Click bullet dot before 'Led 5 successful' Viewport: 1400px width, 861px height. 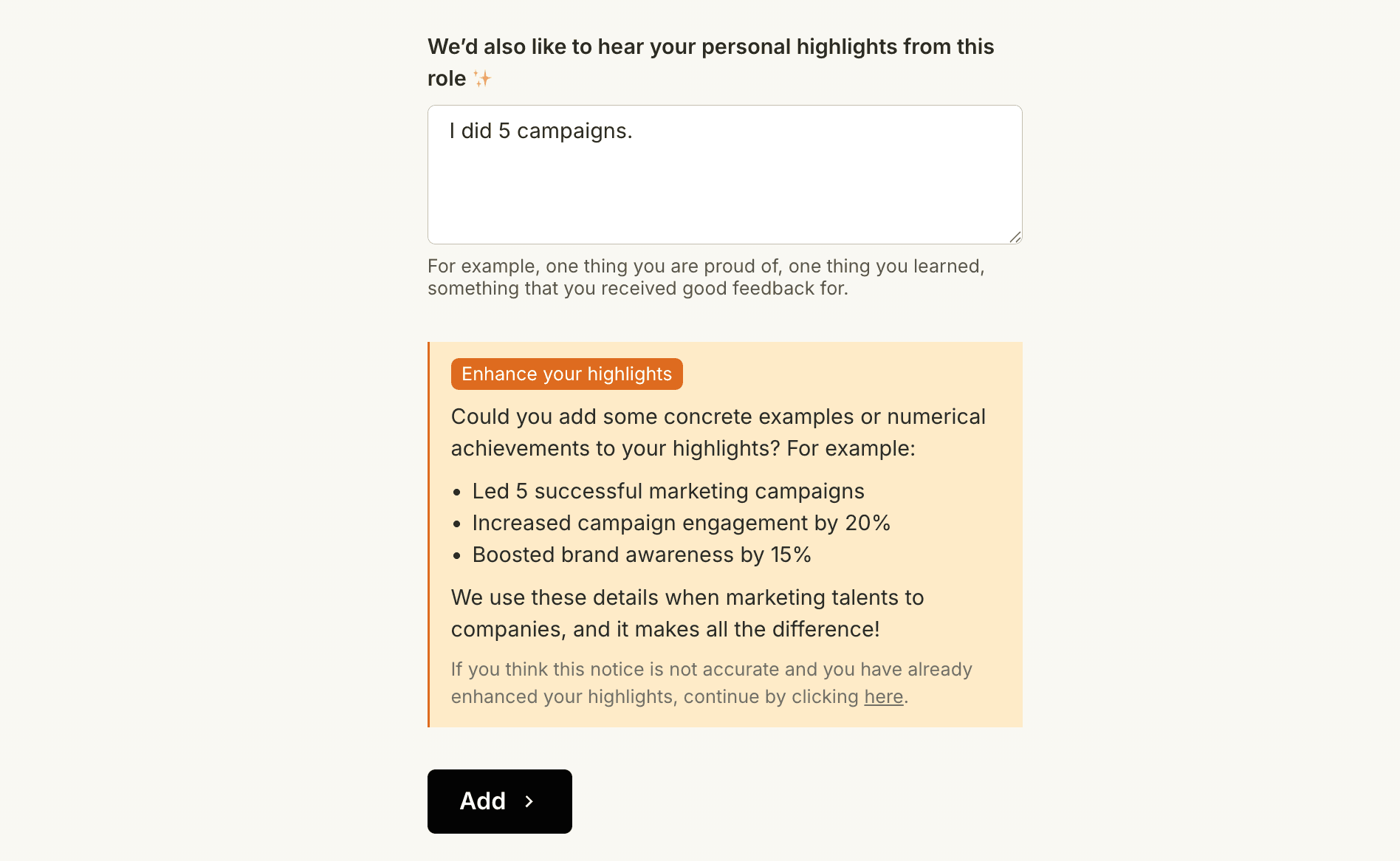[x=457, y=492]
